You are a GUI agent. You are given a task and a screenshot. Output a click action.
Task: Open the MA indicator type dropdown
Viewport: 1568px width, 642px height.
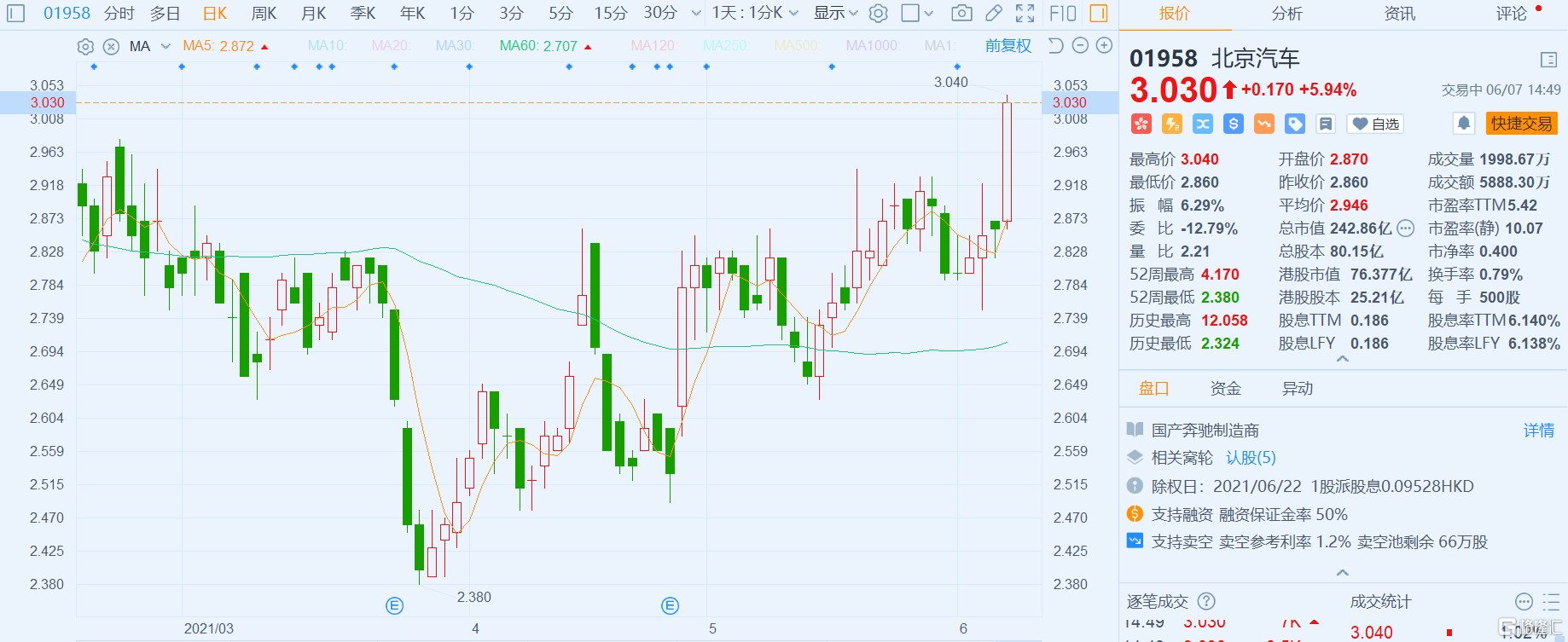[166, 46]
